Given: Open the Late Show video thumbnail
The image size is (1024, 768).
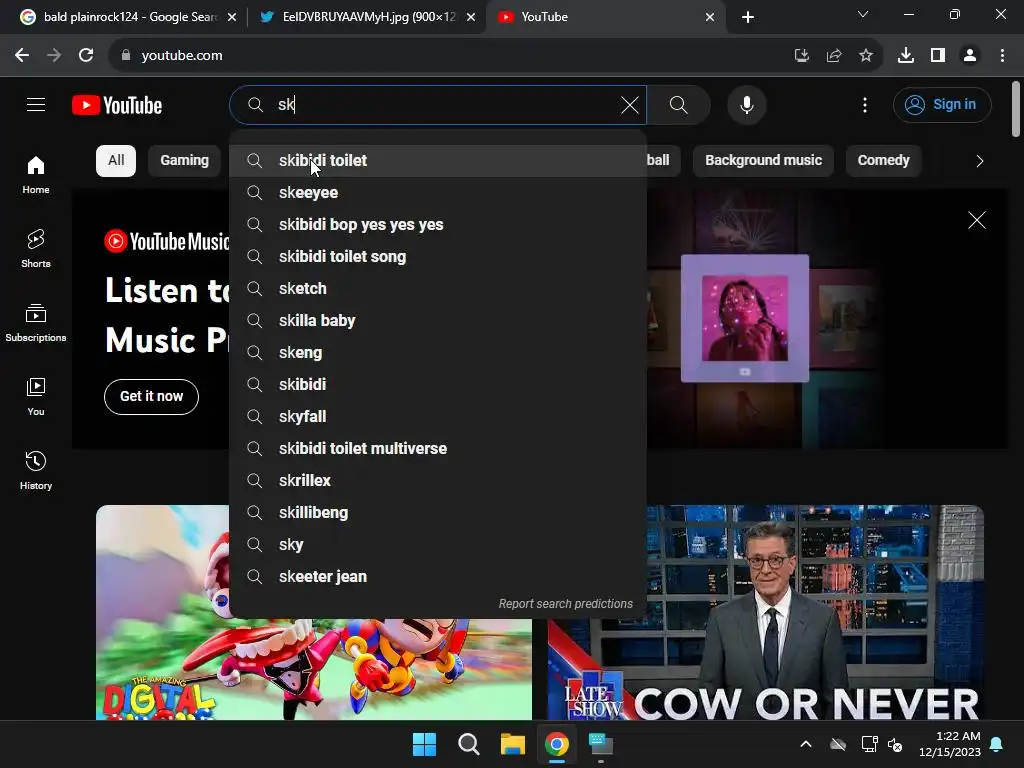Looking at the screenshot, I should point(765,613).
